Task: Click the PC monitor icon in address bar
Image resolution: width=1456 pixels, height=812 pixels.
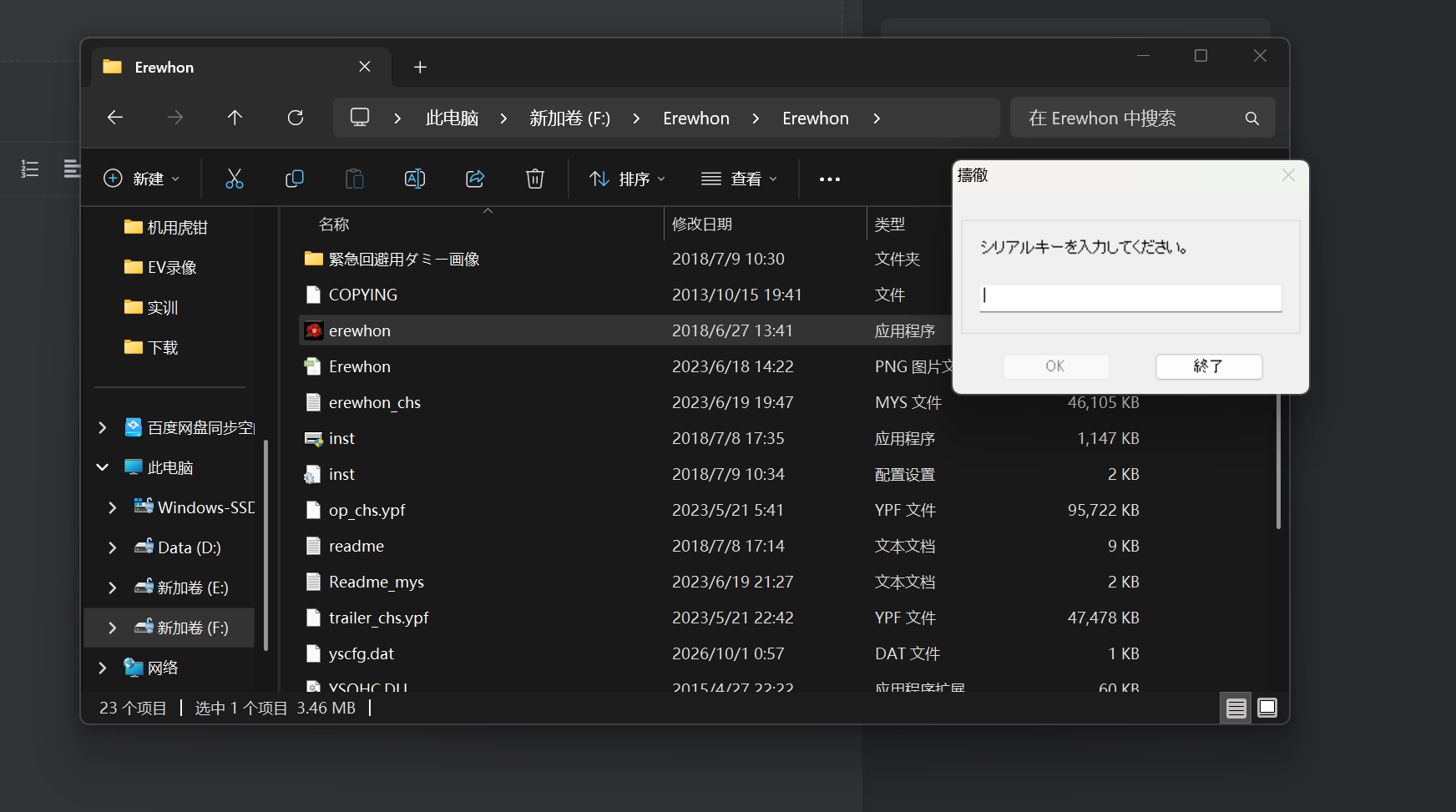Action: 360,118
